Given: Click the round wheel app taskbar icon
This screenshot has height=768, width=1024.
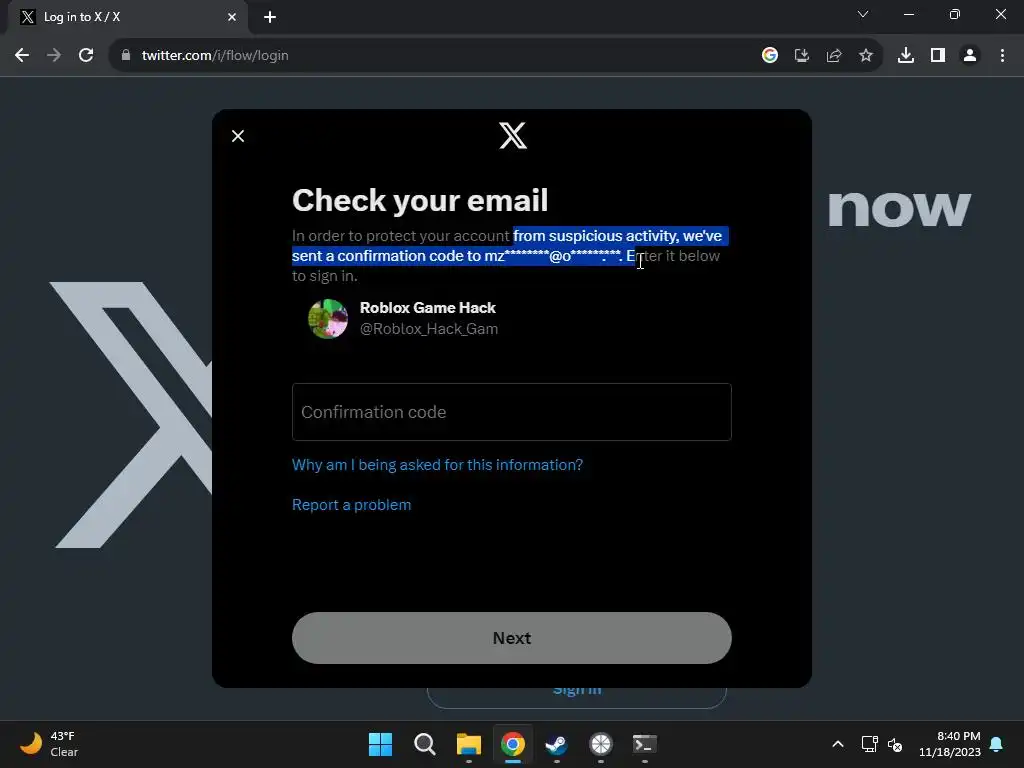Looking at the screenshot, I should pyautogui.click(x=600, y=744).
